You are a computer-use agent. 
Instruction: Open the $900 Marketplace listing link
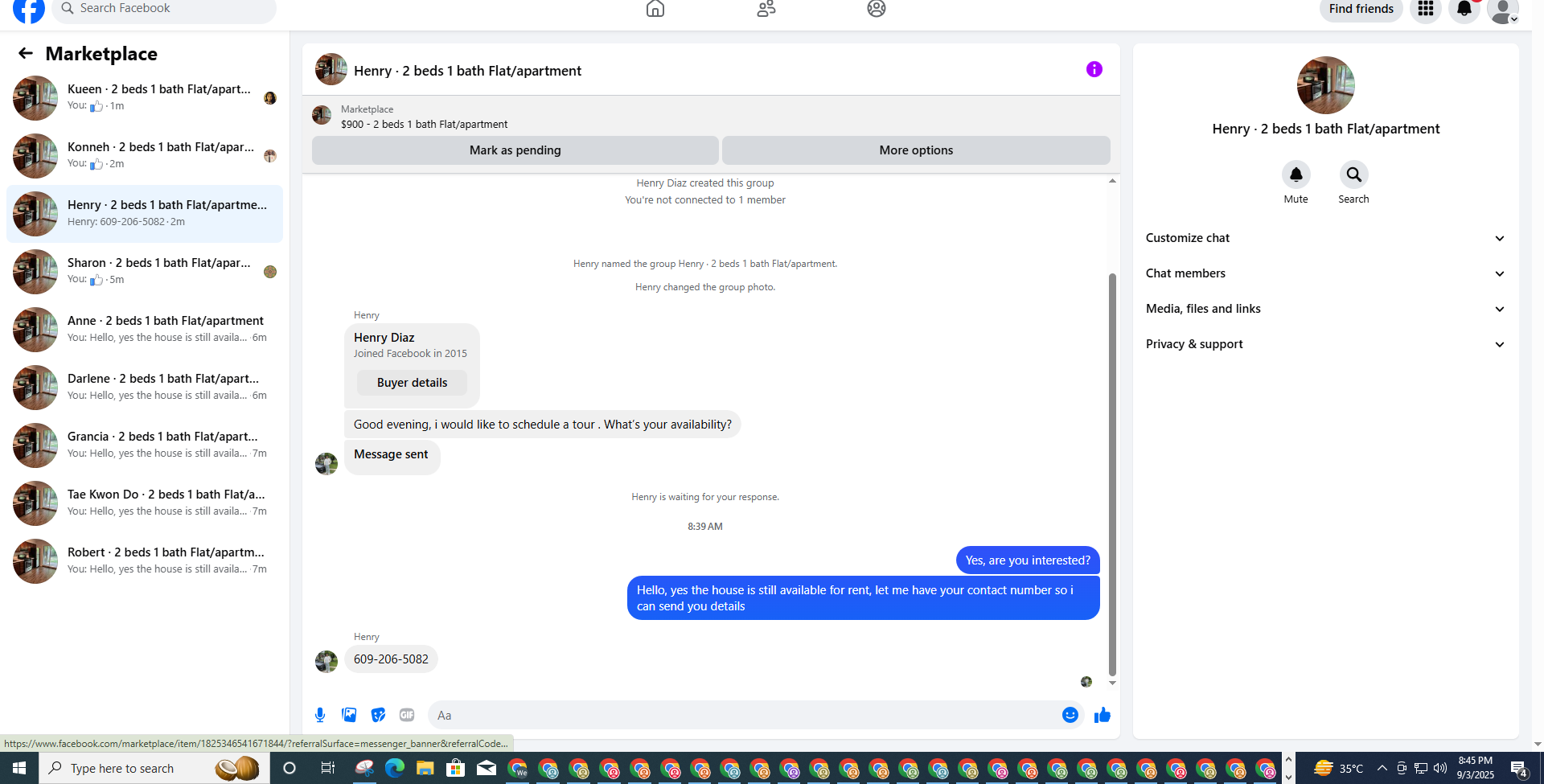424,124
